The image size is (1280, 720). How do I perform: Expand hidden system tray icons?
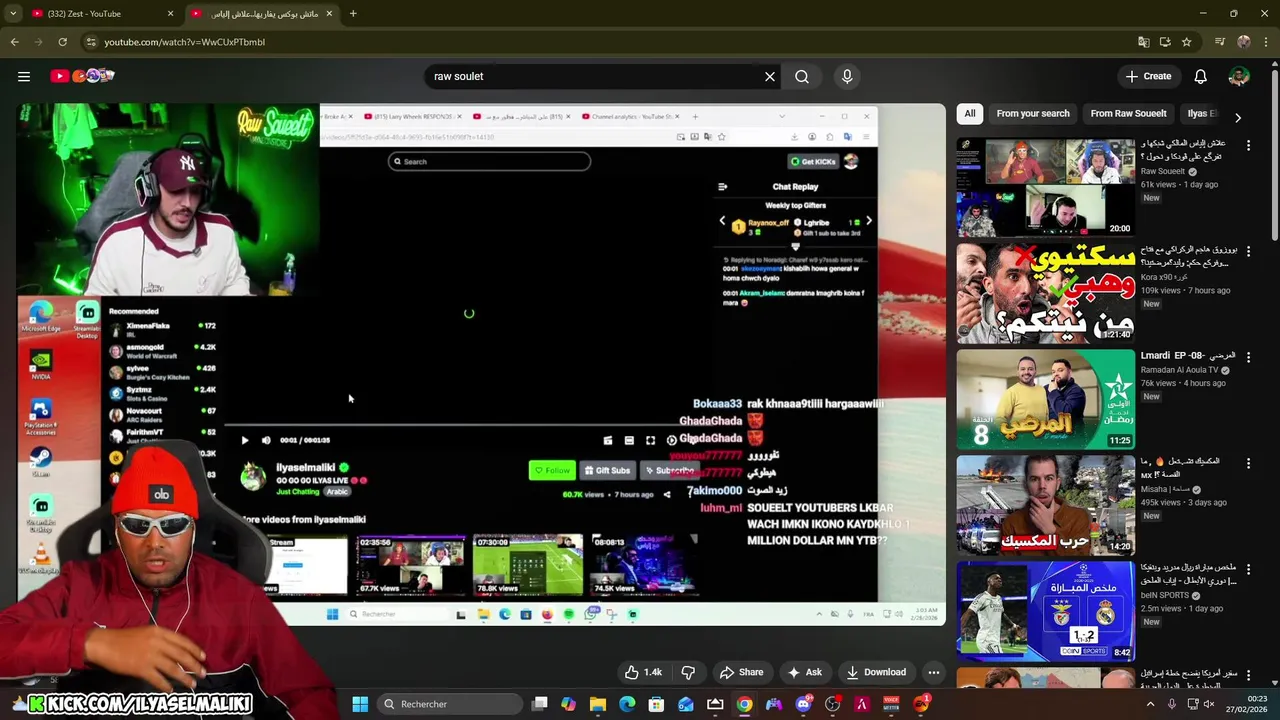(x=1150, y=704)
